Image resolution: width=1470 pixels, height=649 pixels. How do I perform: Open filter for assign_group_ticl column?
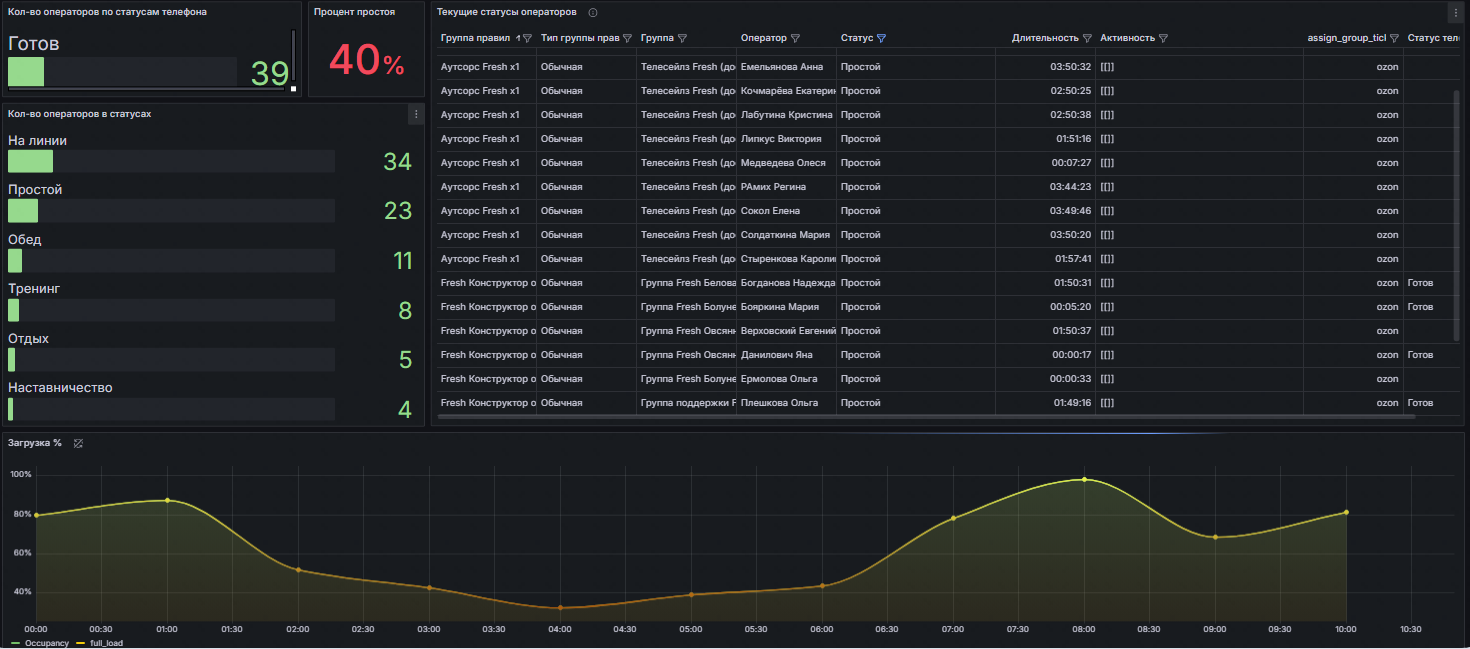pyautogui.click(x=1394, y=38)
